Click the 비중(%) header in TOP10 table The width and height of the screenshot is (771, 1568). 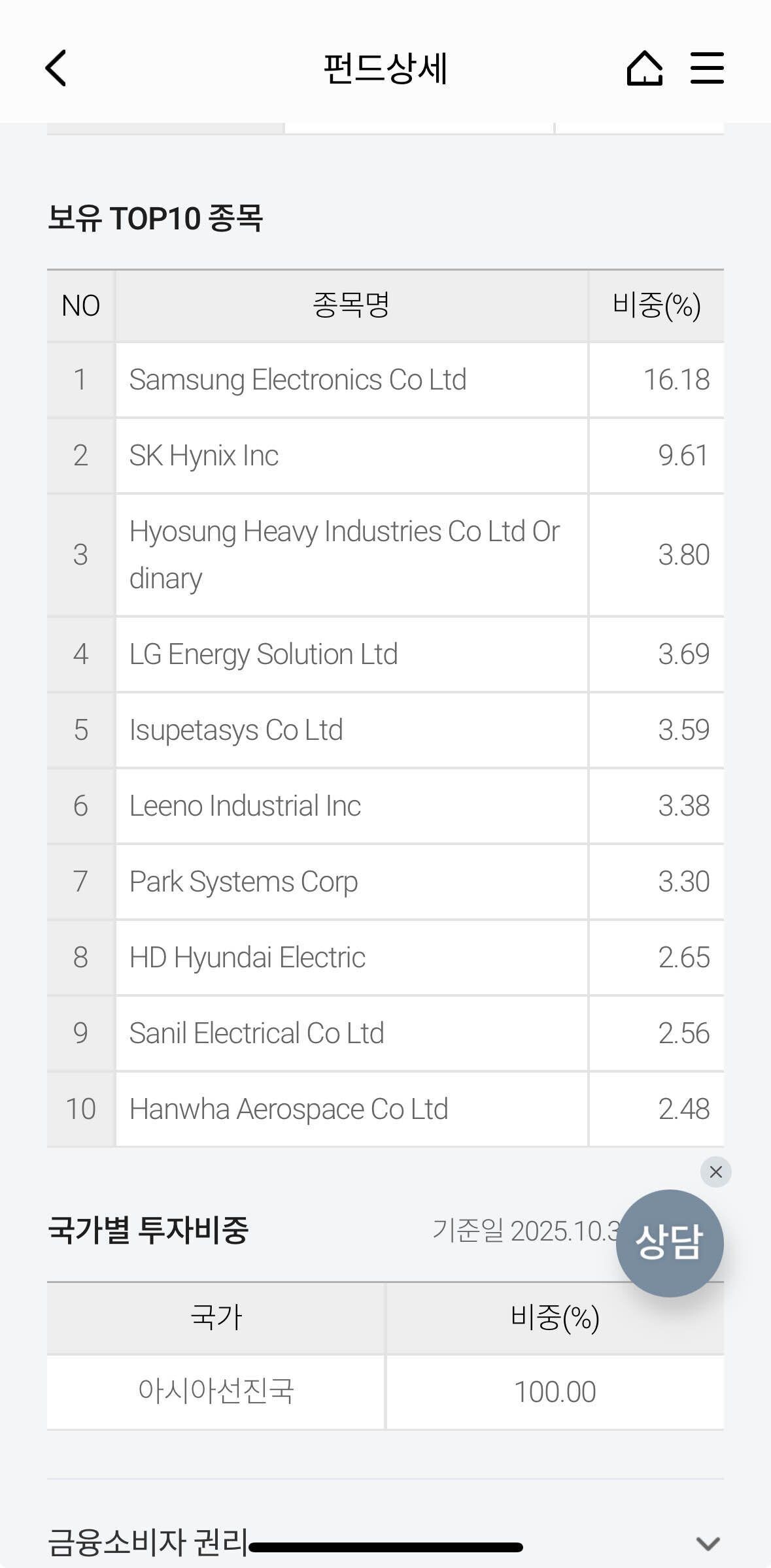point(656,305)
